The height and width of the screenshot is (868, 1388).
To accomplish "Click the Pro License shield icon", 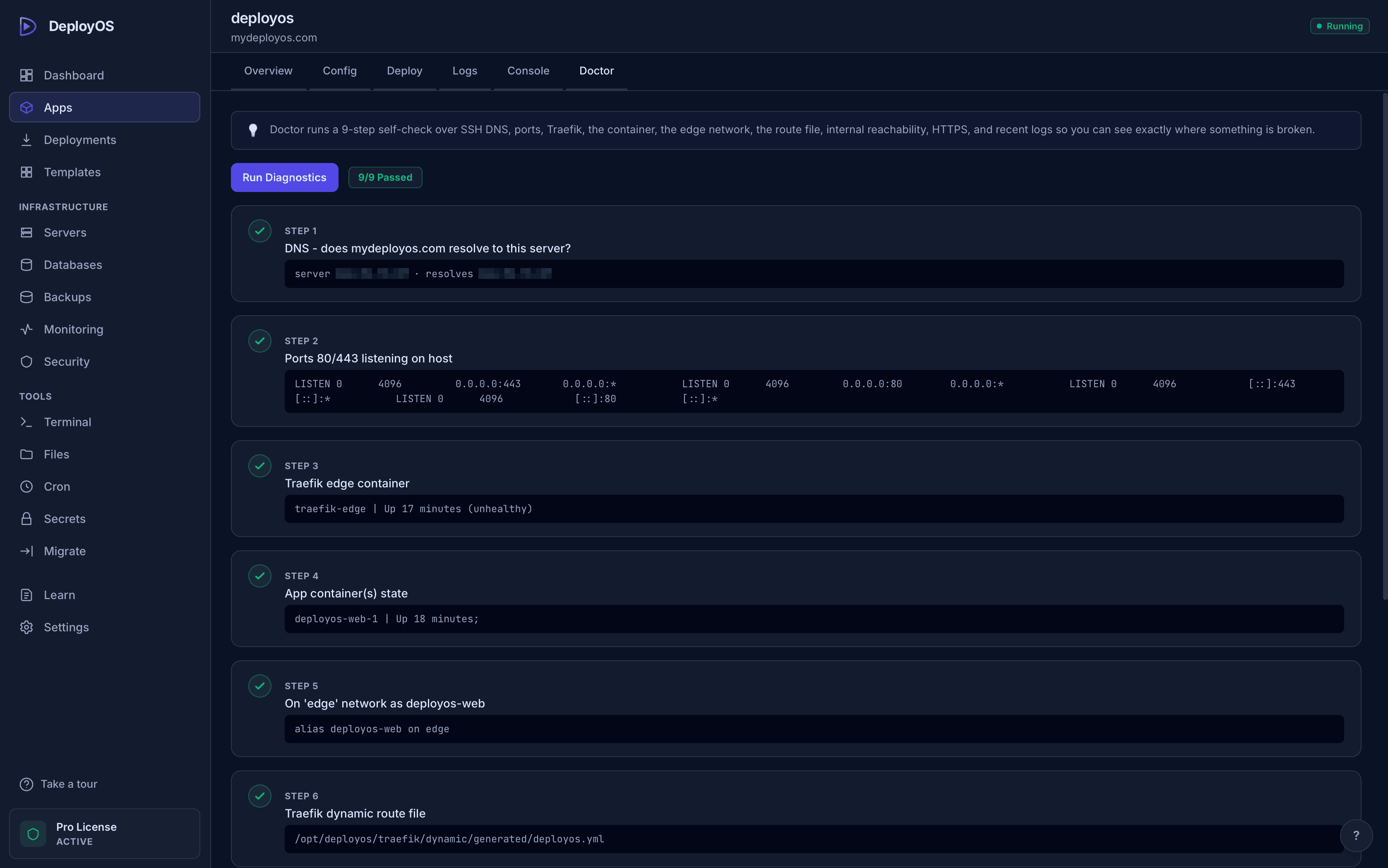I will (x=33, y=834).
